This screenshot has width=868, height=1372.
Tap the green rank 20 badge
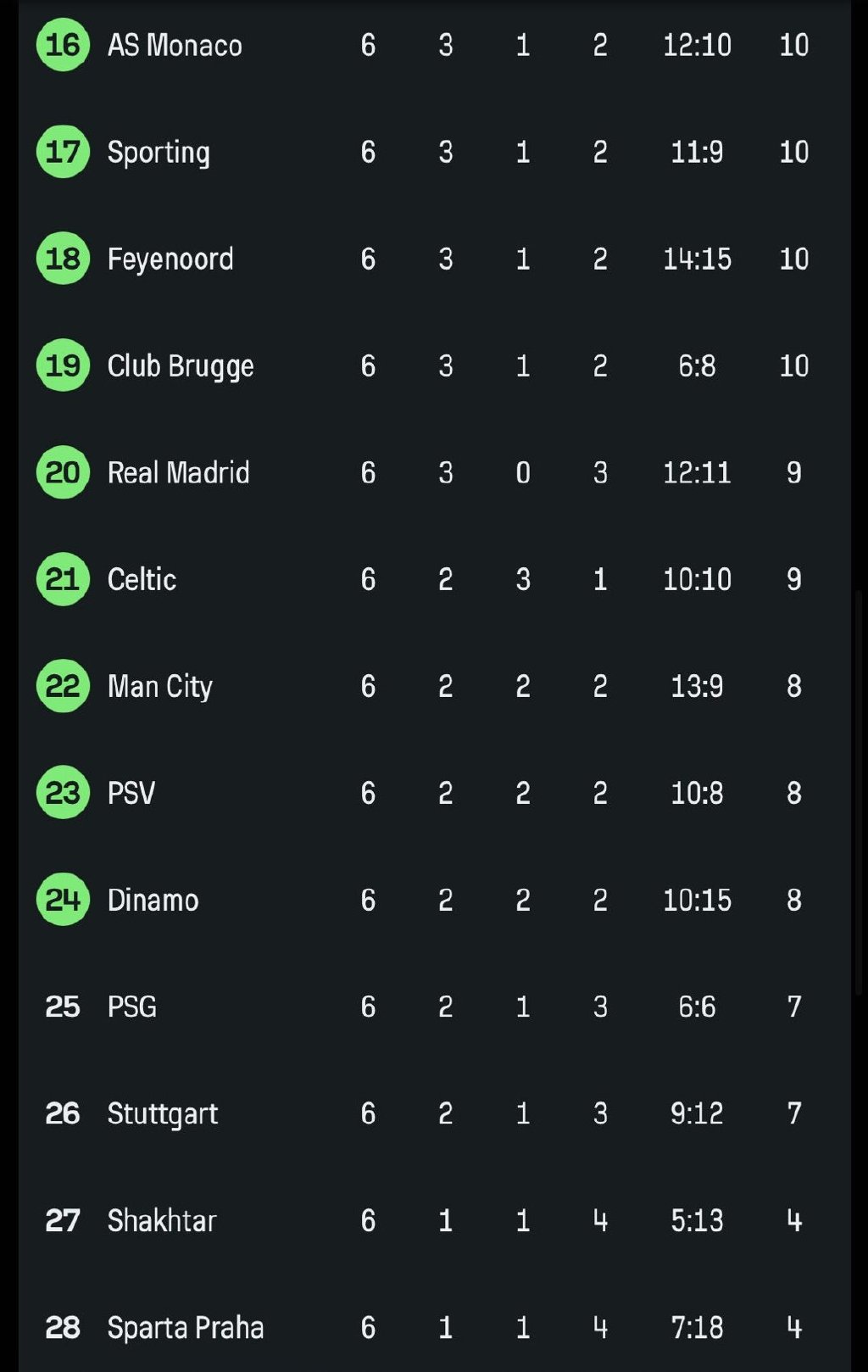pyautogui.click(x=63, y=472)
